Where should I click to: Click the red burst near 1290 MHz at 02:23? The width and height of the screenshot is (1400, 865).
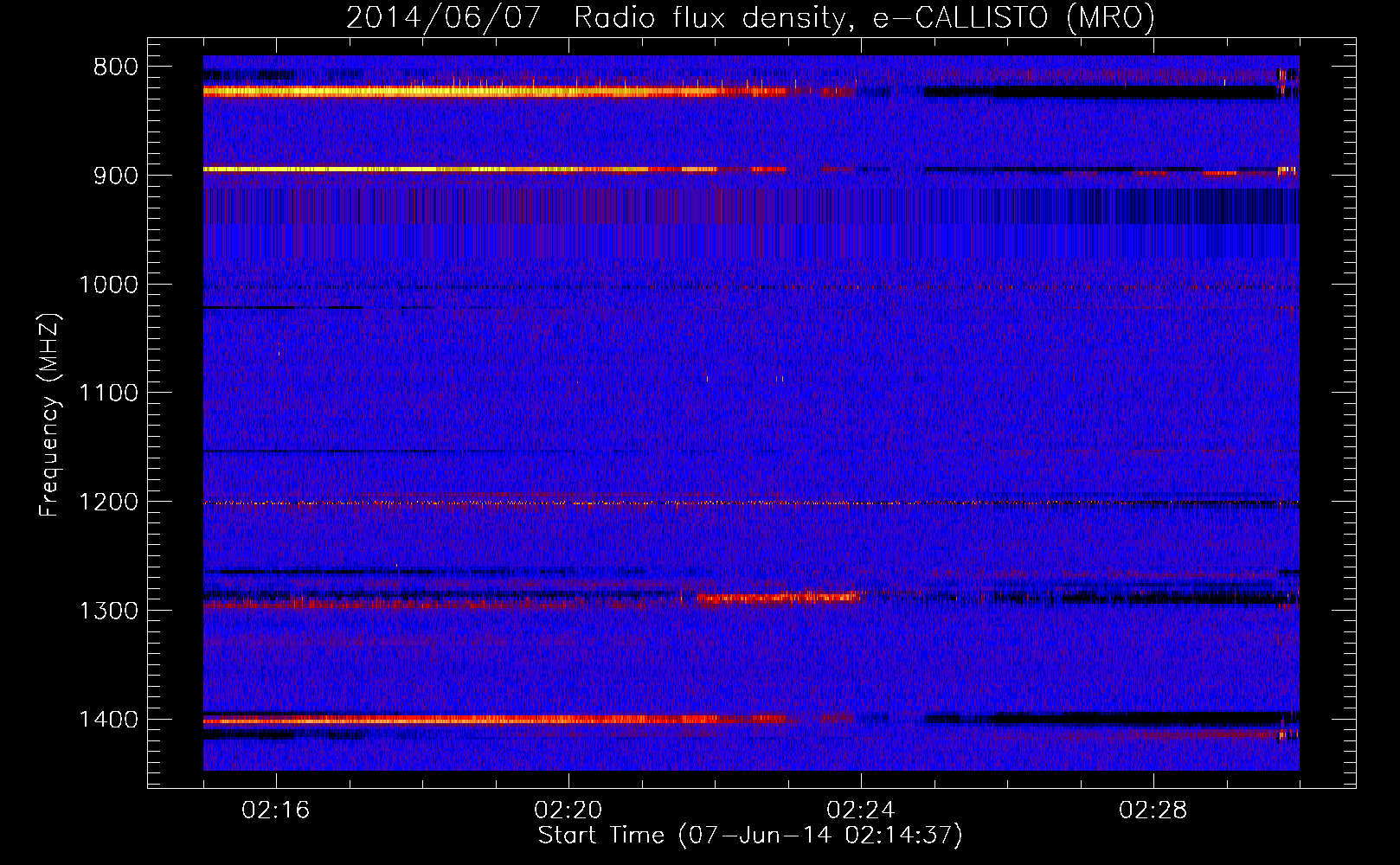tap(779, 597)
